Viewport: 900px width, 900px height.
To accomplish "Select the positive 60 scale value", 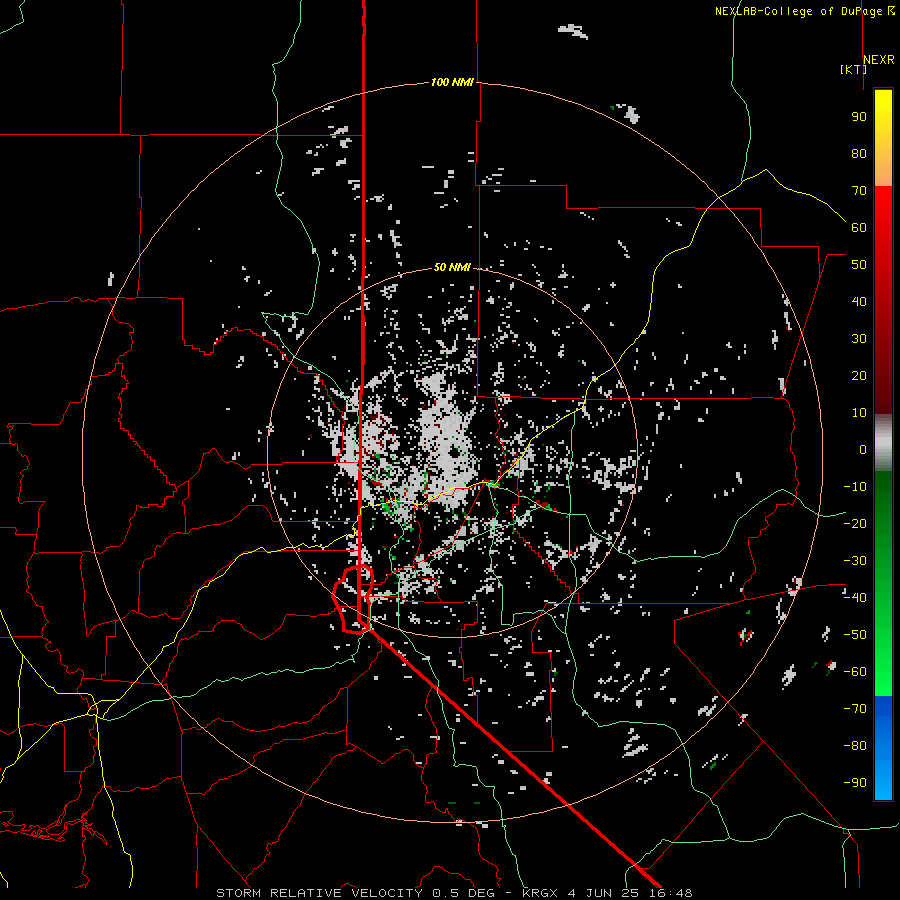I will (859, 228).
